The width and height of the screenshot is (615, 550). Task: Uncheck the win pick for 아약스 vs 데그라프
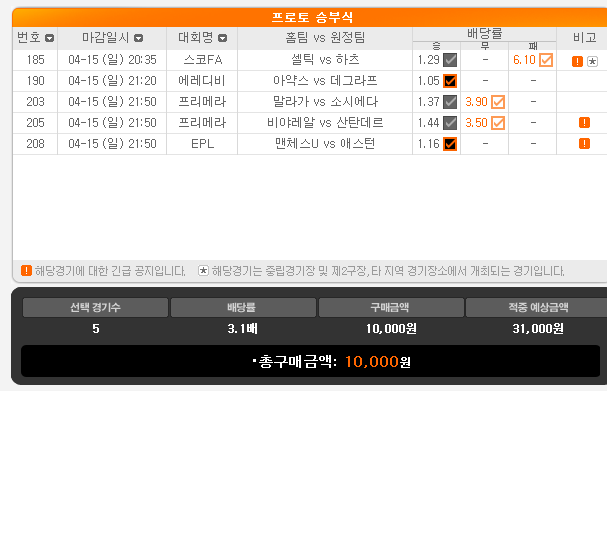point(450,81)
